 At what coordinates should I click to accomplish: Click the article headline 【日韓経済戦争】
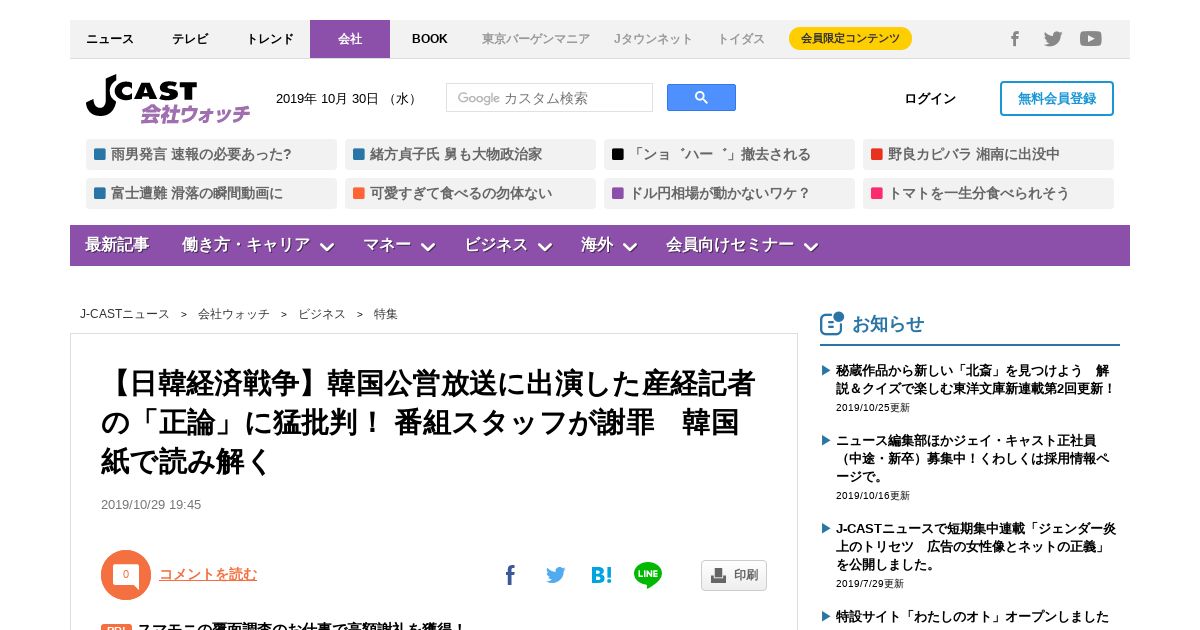[428, 422]
